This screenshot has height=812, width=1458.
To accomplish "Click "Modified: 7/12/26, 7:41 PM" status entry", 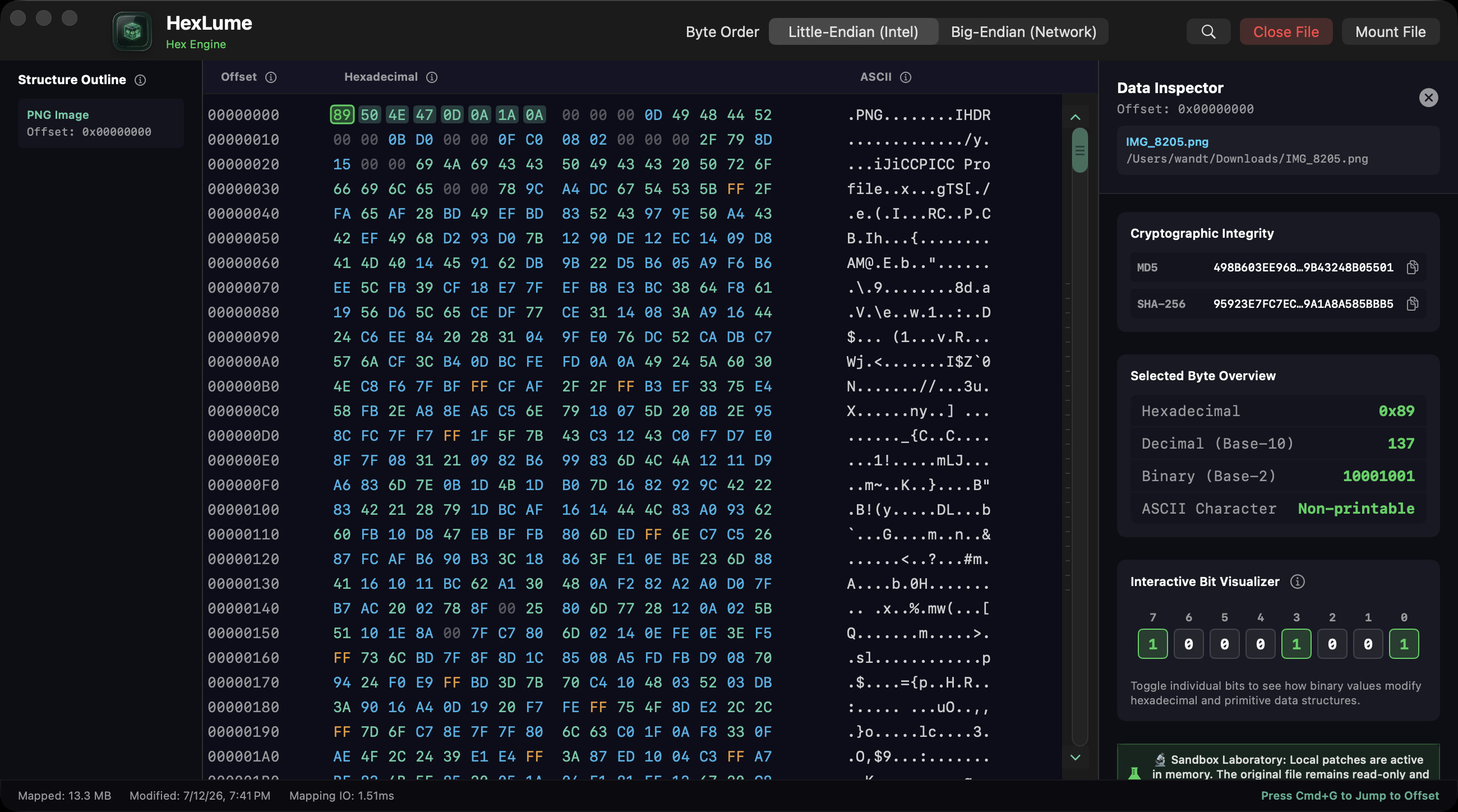I will coord(200,796).
